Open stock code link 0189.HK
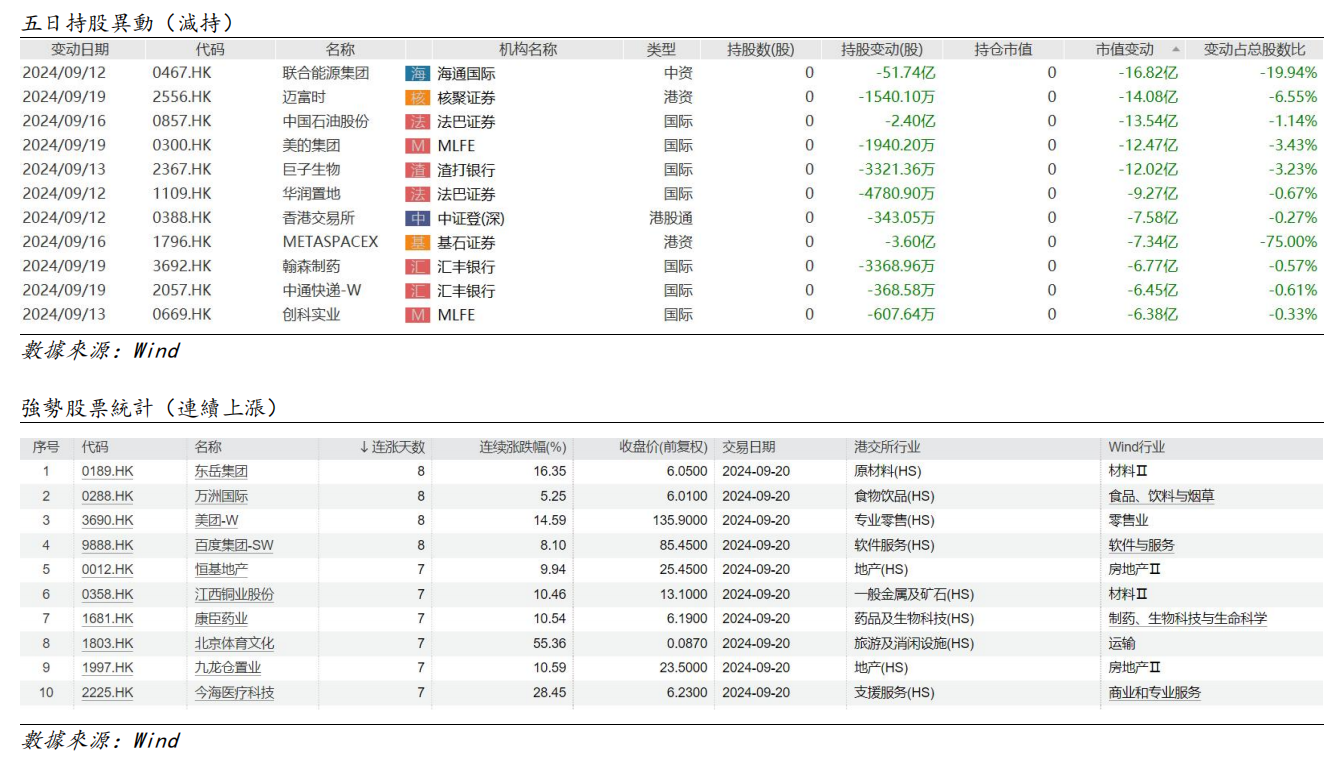 point(108,471)
